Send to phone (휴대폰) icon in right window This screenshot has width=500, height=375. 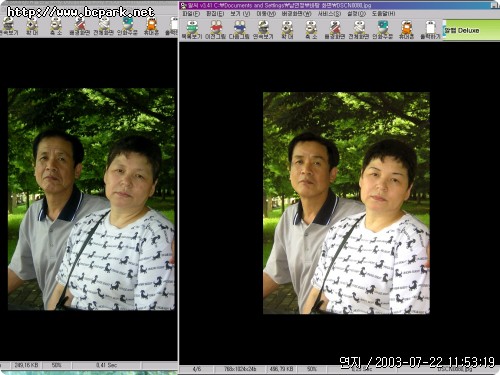click(x=407, y=30)
